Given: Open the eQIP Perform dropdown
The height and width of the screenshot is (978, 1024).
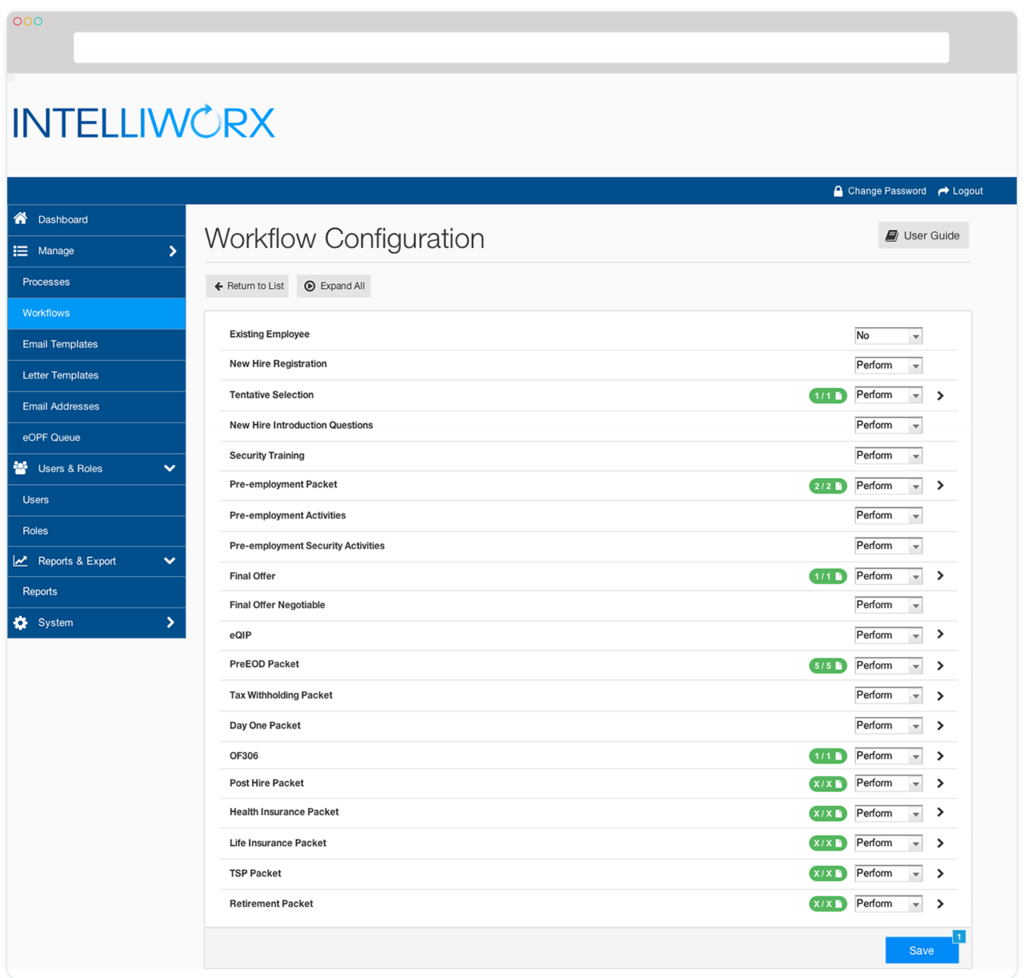Looking at the screenshot, I should (x=888, y=635).
